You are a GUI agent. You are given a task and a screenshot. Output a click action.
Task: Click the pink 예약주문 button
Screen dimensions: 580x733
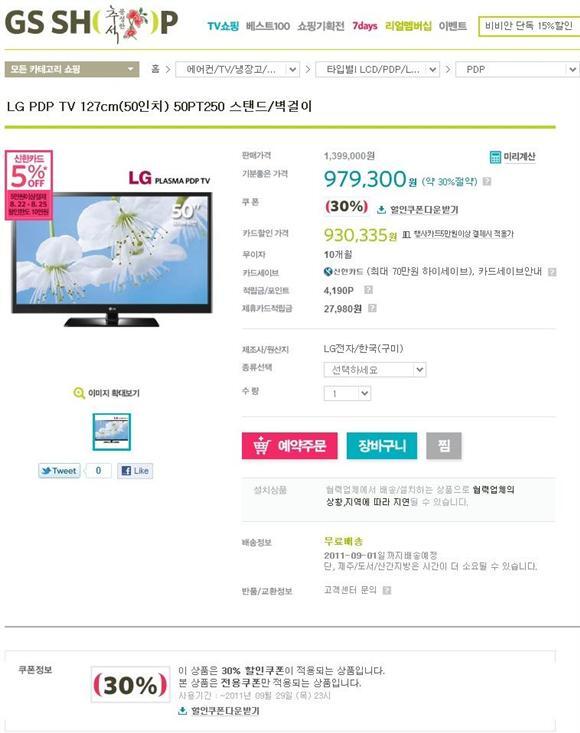point(290,446)
